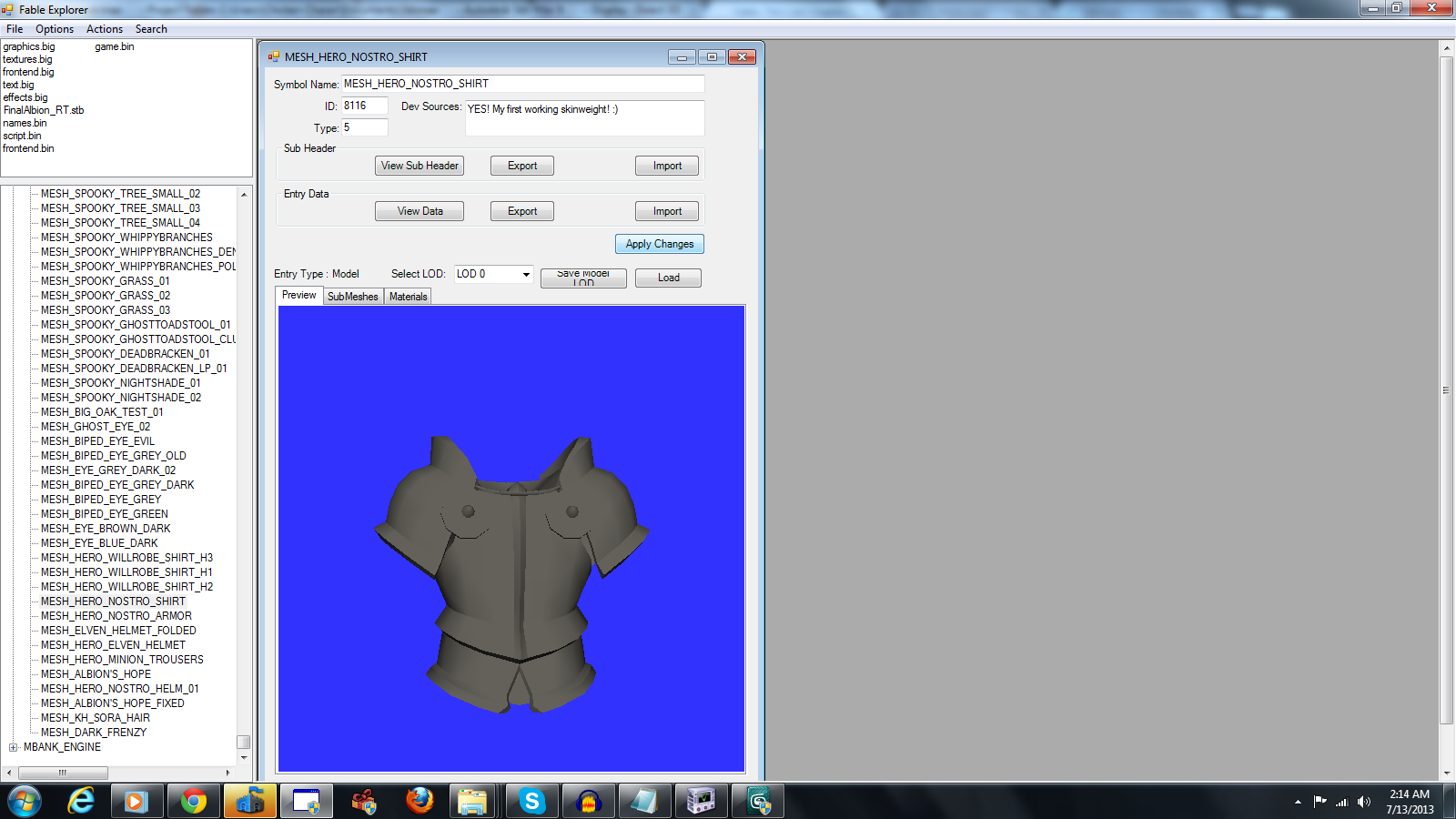Click Export in the Entry Data section

(522, 211)
